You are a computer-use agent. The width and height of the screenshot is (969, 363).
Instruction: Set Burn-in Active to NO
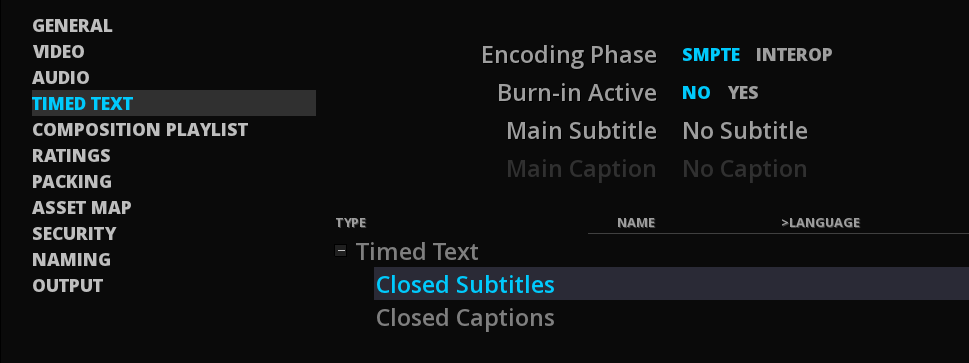[x=696, y=93]
